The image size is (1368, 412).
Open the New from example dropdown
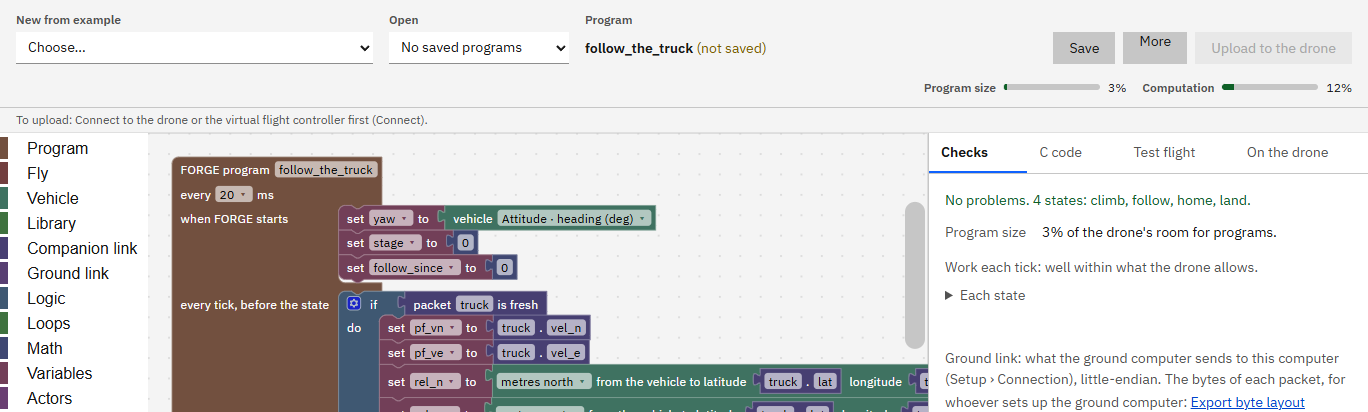pos(195,47)
